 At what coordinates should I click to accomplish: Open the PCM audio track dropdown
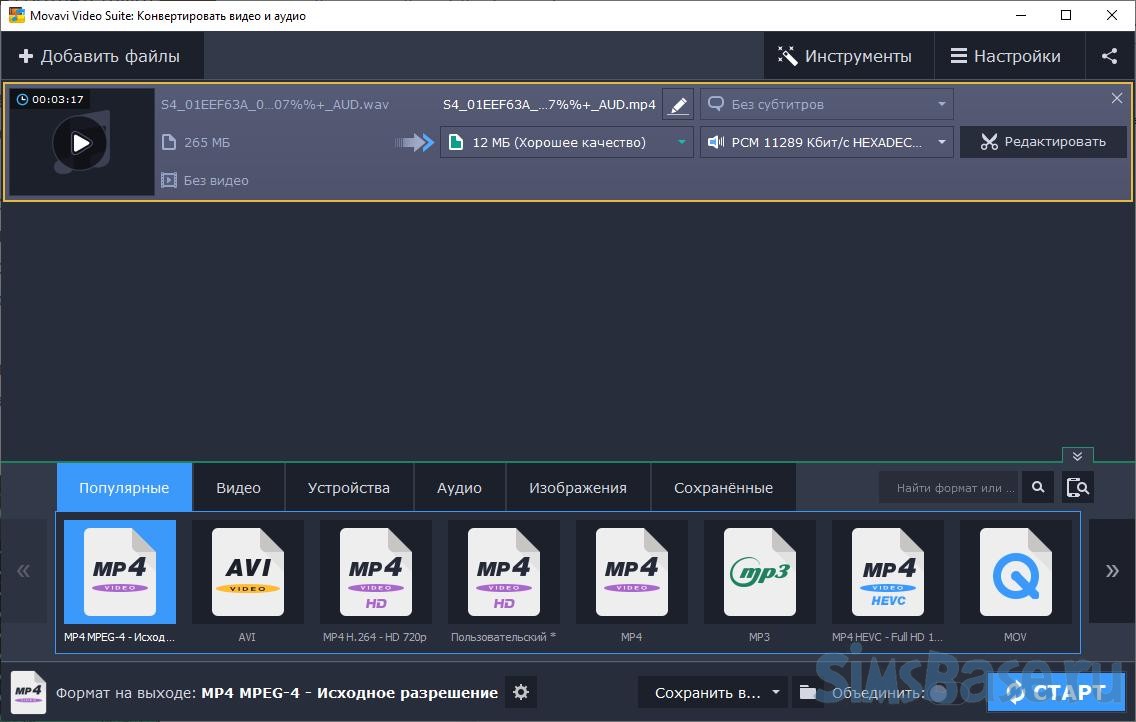click(x=827, y=142)
